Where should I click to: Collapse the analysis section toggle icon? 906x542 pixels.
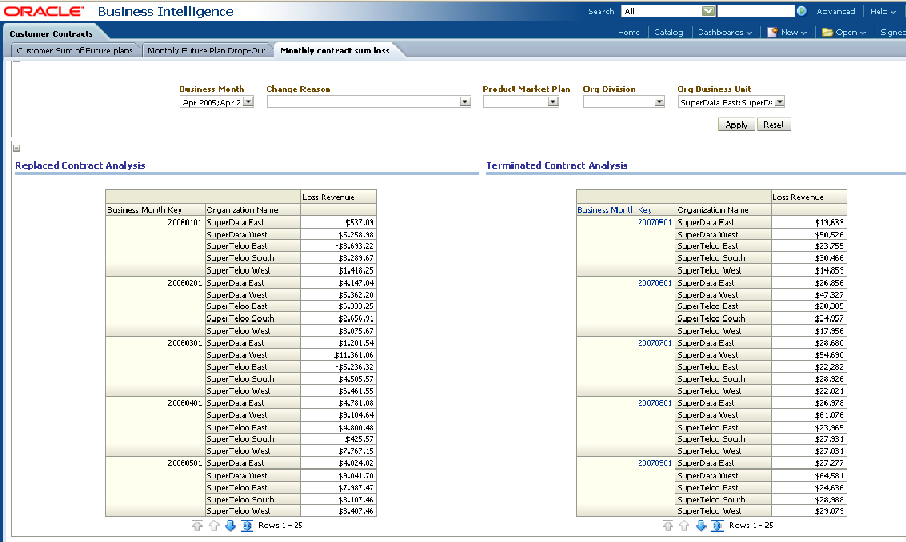pos(16,149)
